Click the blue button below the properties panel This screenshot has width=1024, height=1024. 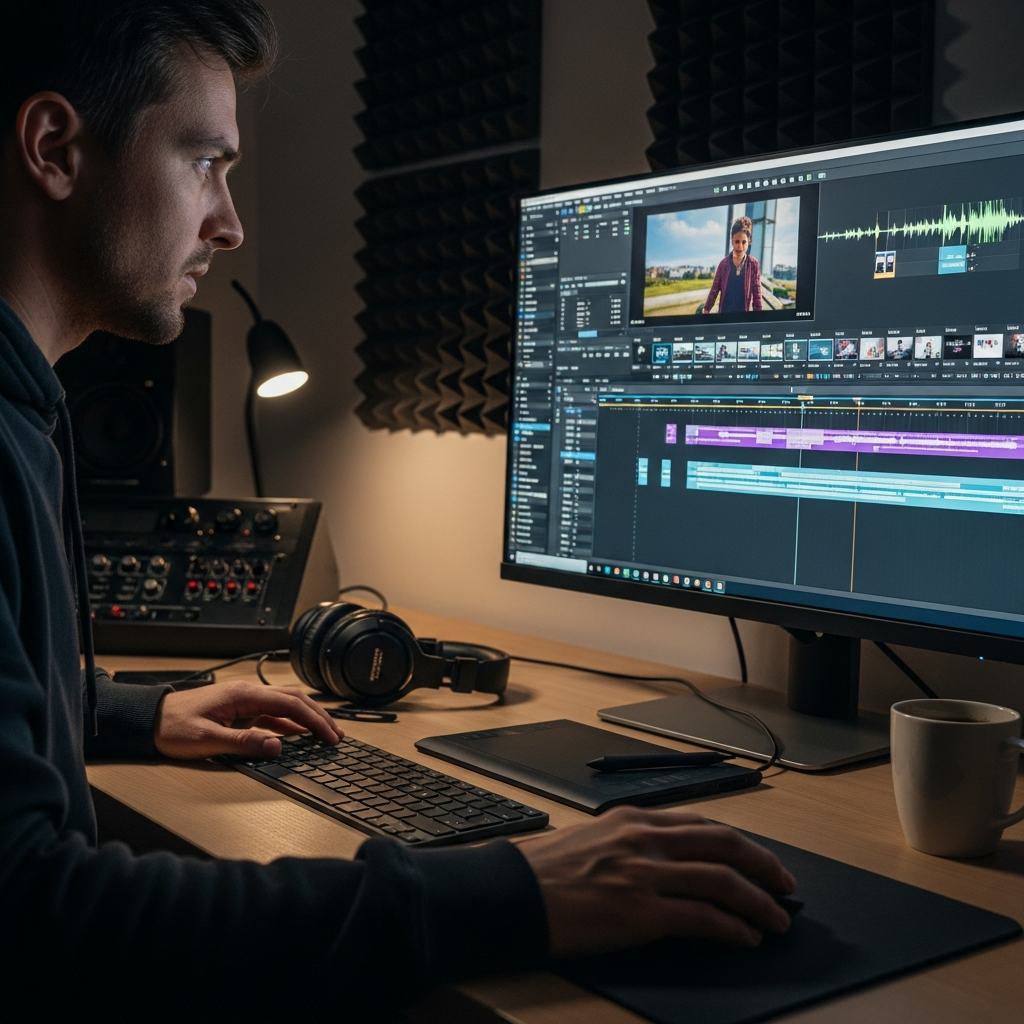pos(587,334)
